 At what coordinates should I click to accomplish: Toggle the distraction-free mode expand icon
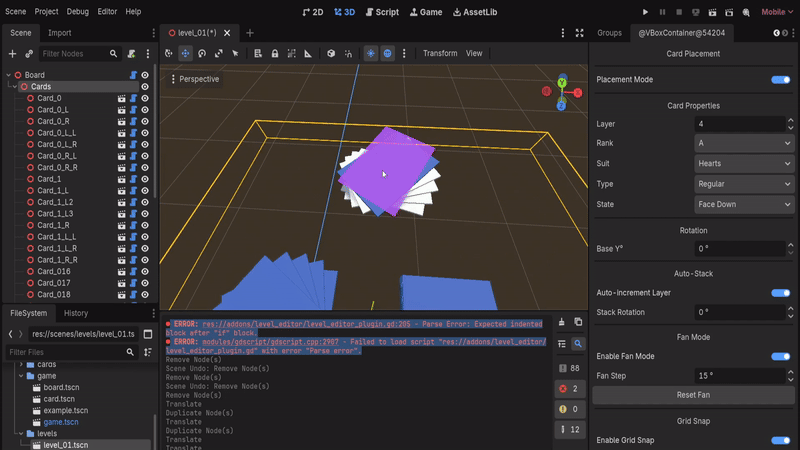click(x=579, y=33)
